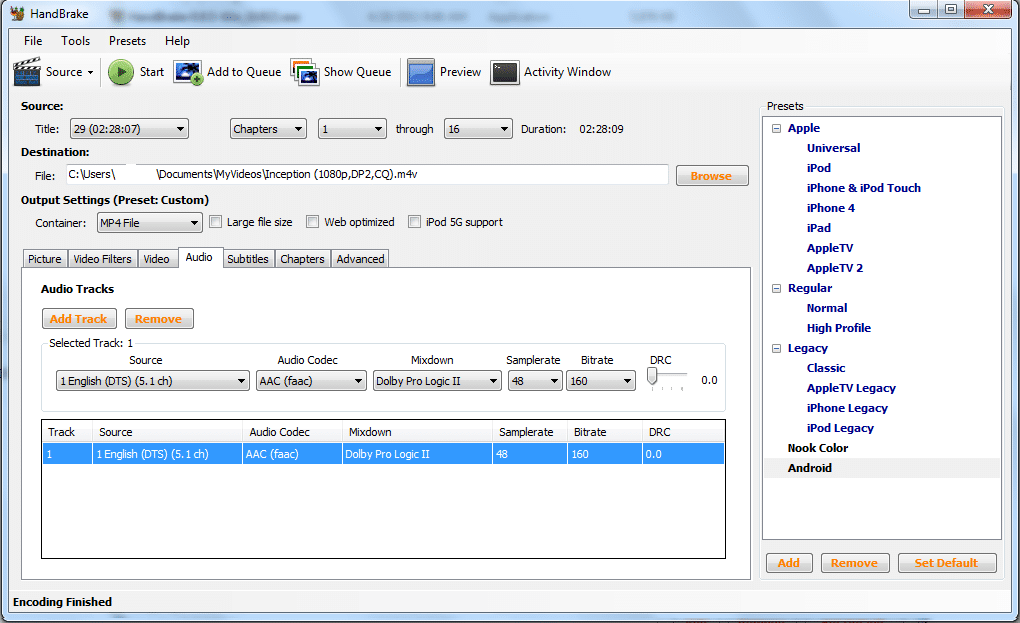Select the Nook Color preset

click(x=818, y=448)
